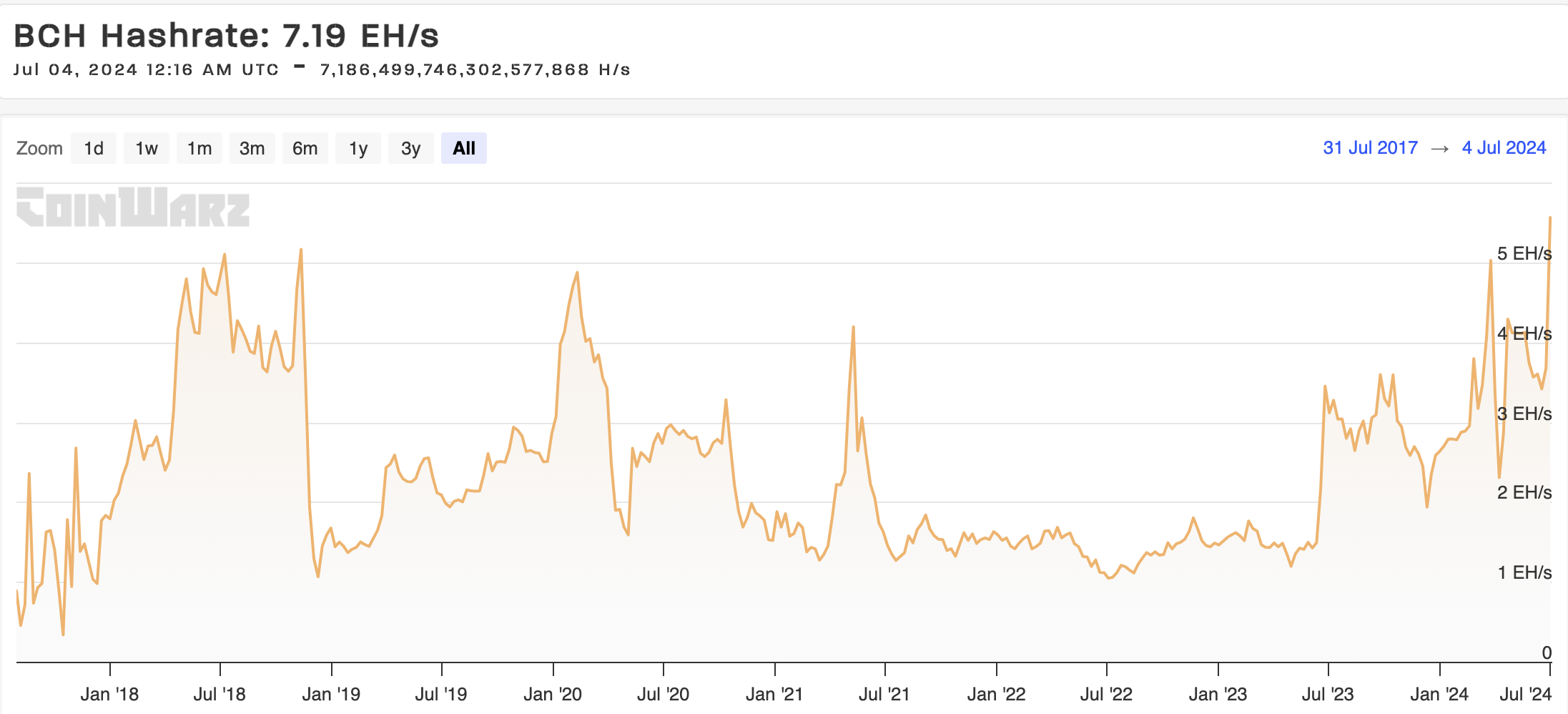Select the 6m zoom range
Image resolution: width=1568 pixels, height=714 pixels.
coord(305,148)
